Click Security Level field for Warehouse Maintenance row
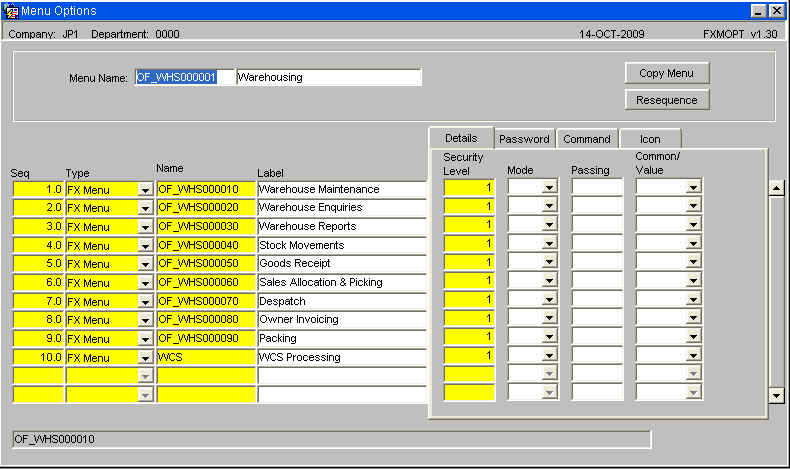This screenshot has width=790, height=469. [x=469, y=187]
